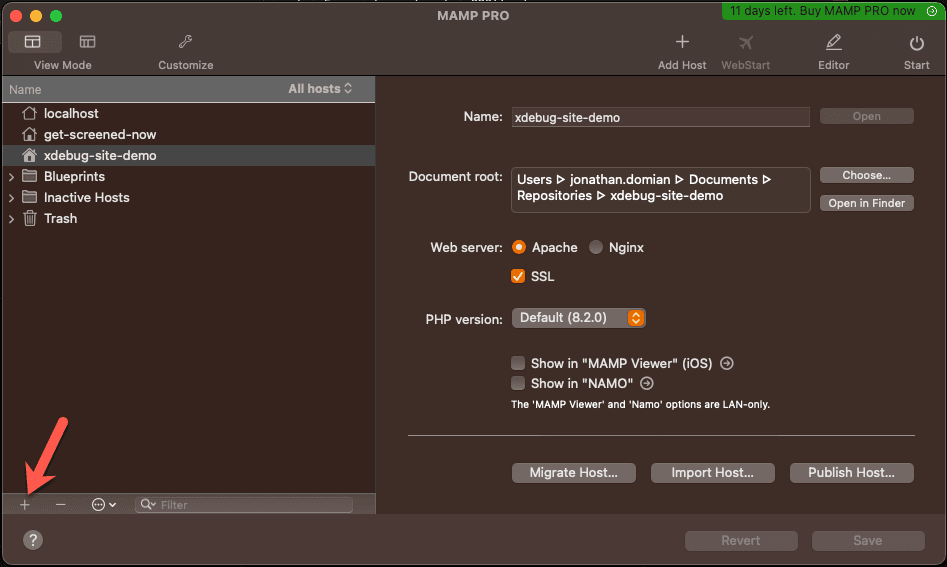
Task: Expand the Trash group
Action: point(11,219)
